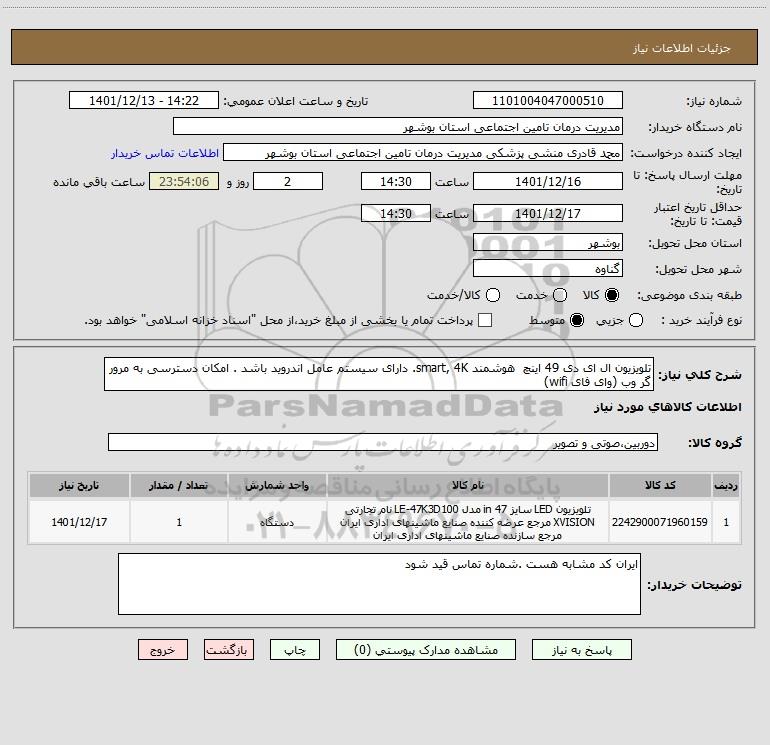Click the announcement date field 1401/12/13 - 14:22
770x745 pixels.
(144, 100)
